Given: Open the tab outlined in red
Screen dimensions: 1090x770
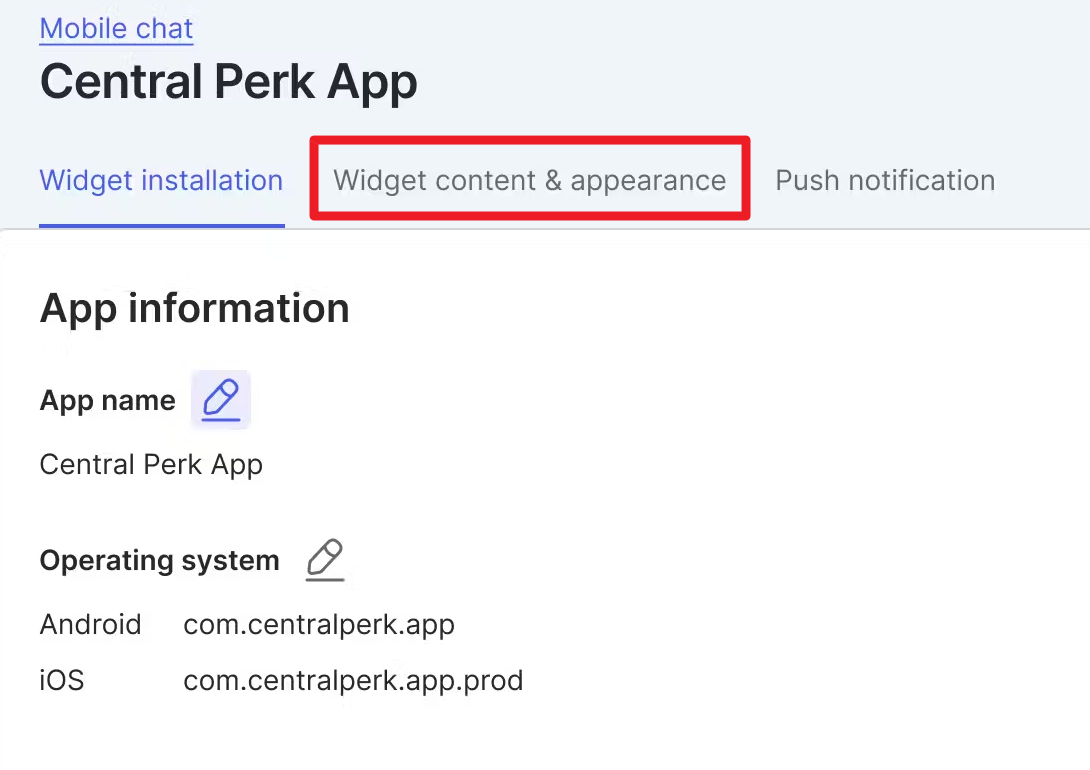Looking at the screenshot, I should click(x=529, y=181).
